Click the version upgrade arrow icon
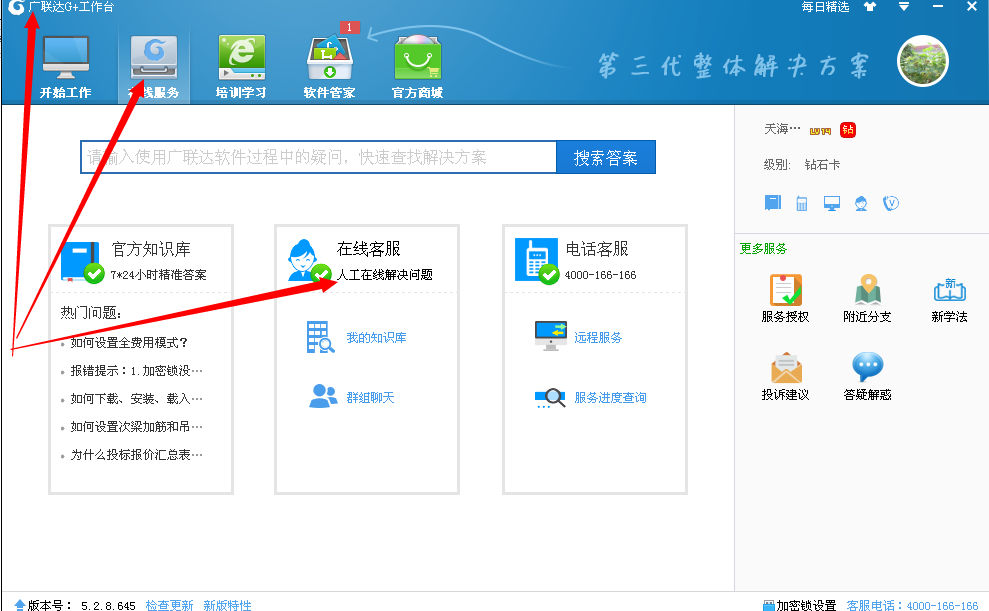The width and height of the screenshot is (989, 611). click(x=20, y=605)
